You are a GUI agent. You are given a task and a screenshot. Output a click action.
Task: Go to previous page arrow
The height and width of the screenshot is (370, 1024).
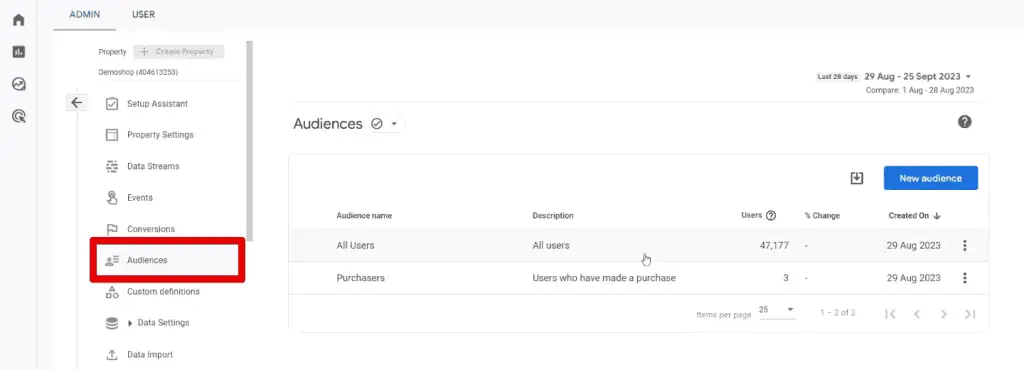click(917, 314)
